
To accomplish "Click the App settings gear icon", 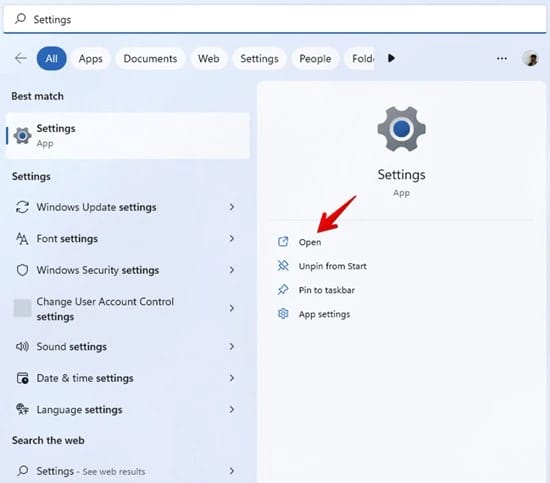I will tap(283, 314).
